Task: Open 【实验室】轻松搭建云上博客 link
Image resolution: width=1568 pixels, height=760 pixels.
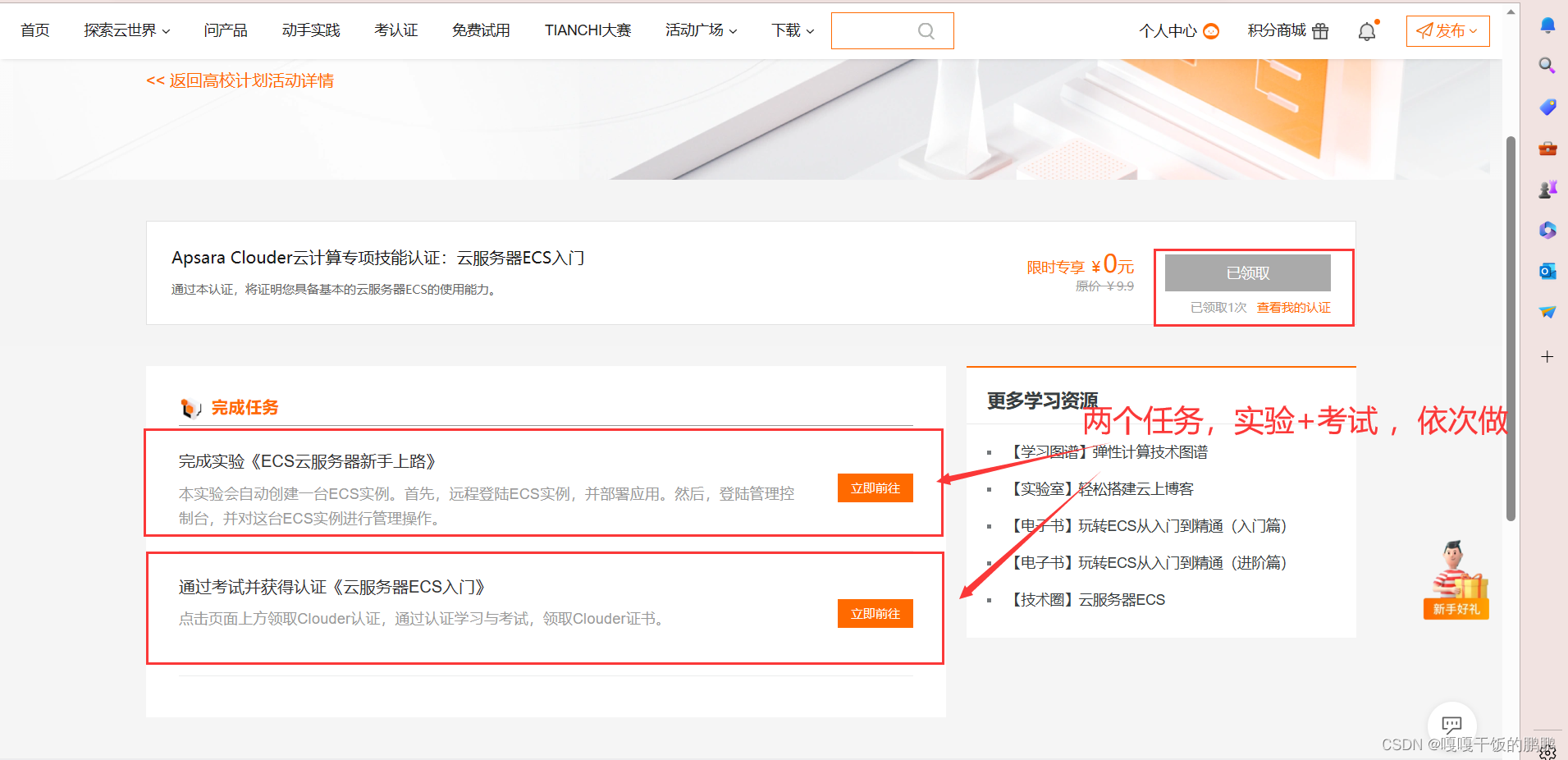Action: [1102, 489]
